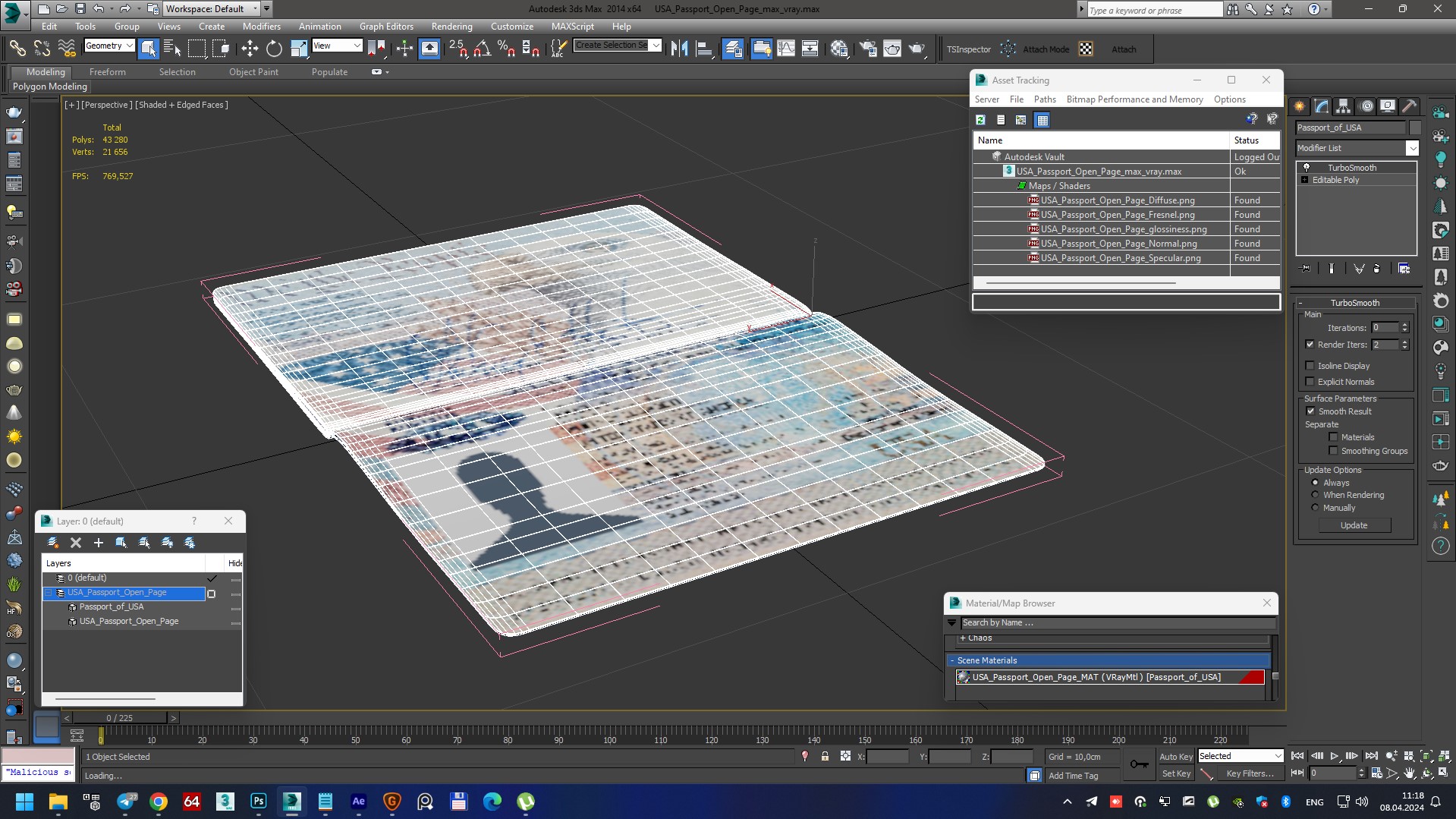Open the View reference coordinate dropdown
This screenshot has height=819, width=1456.
337,46
